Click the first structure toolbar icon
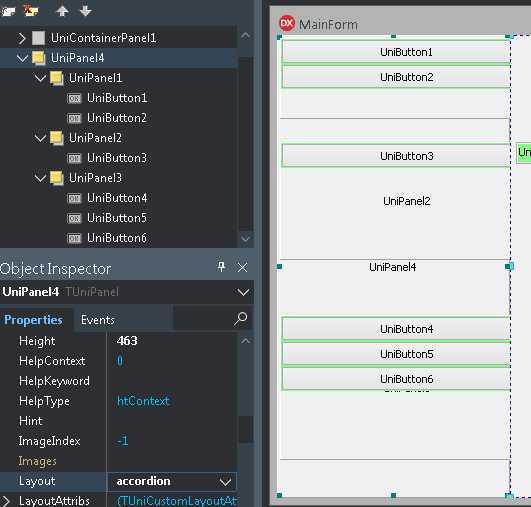This screenshot has height=507, width=531. point(8,12)
